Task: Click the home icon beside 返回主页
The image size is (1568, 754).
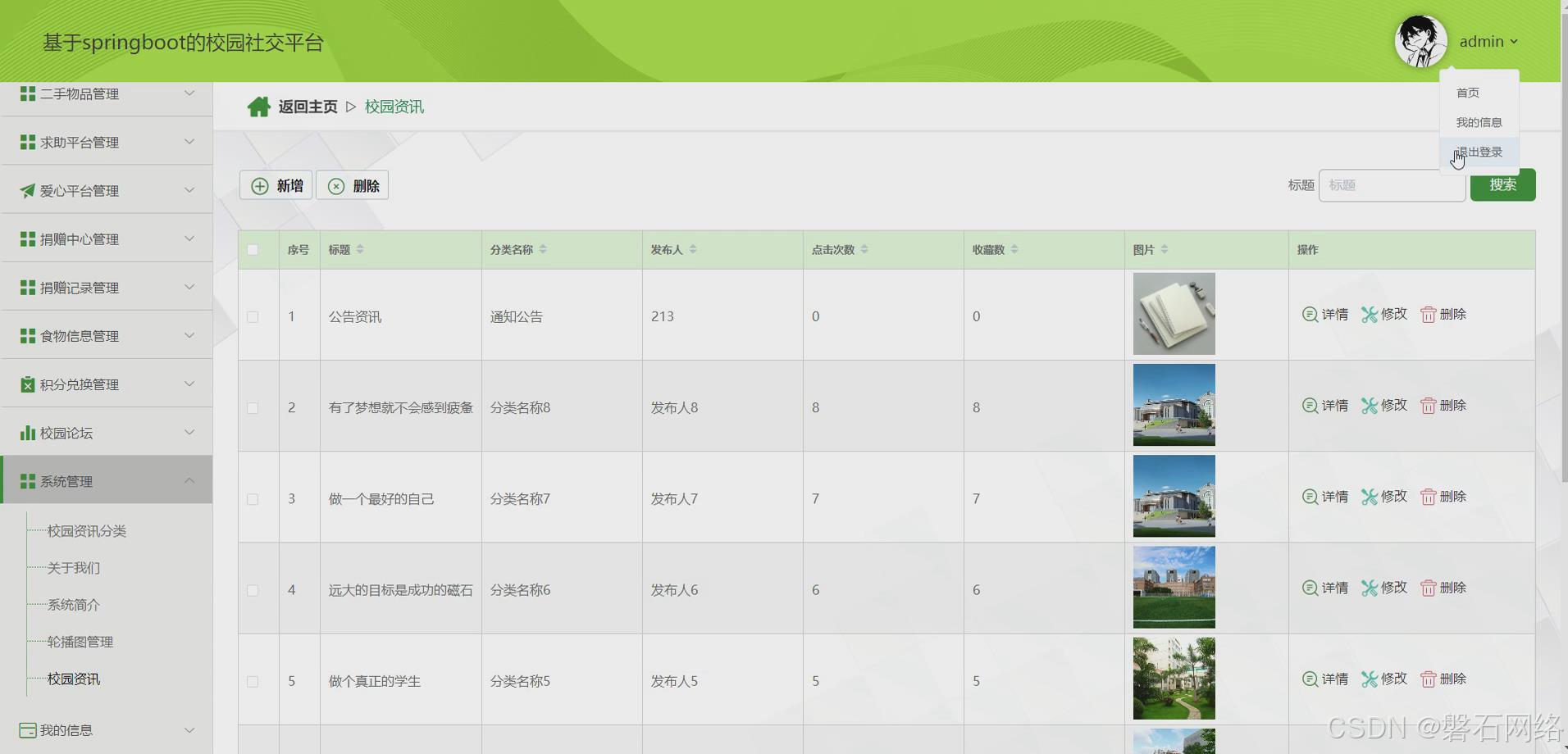Action: tap(258, 106)
